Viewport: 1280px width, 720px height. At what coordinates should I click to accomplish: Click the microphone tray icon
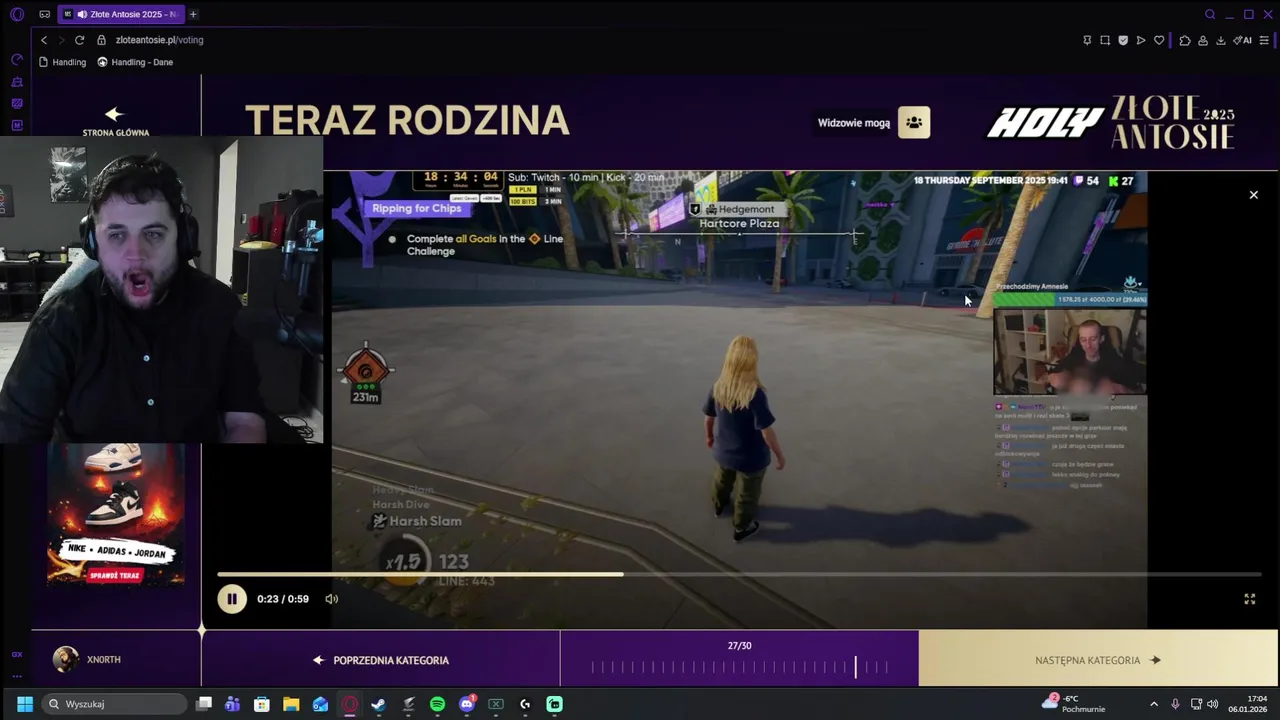1175,704
